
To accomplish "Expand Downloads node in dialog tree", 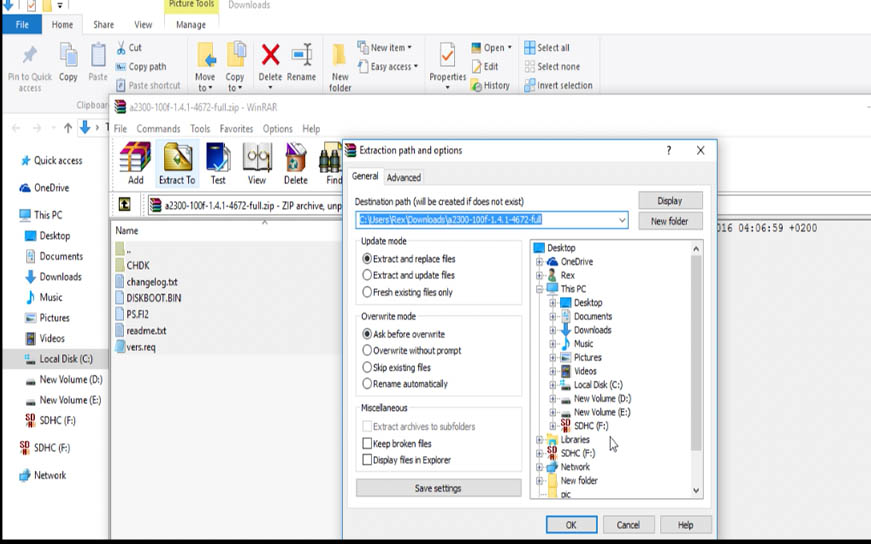I will (552, 330).
